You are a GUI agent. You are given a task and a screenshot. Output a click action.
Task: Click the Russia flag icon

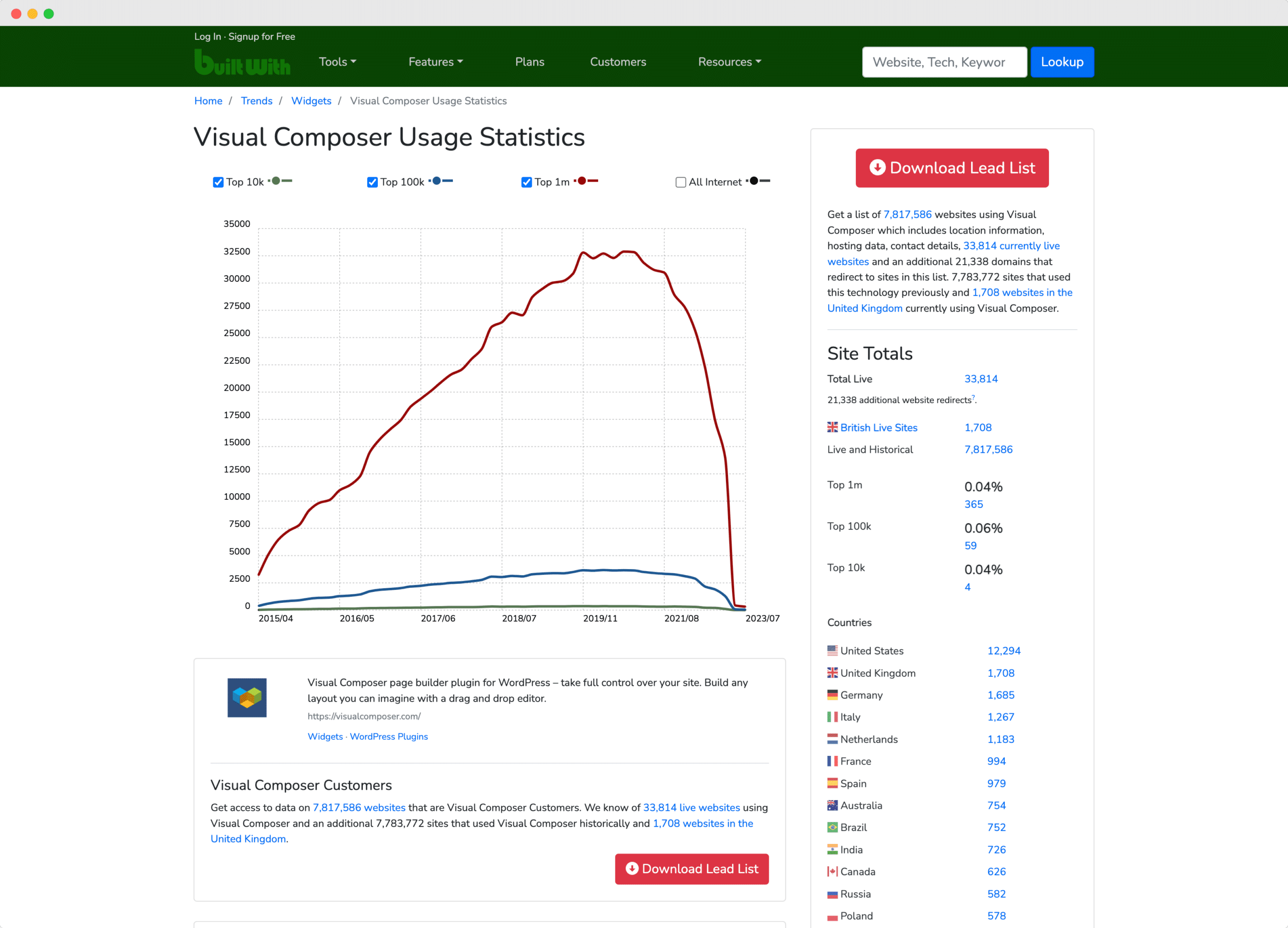point(832,894)
